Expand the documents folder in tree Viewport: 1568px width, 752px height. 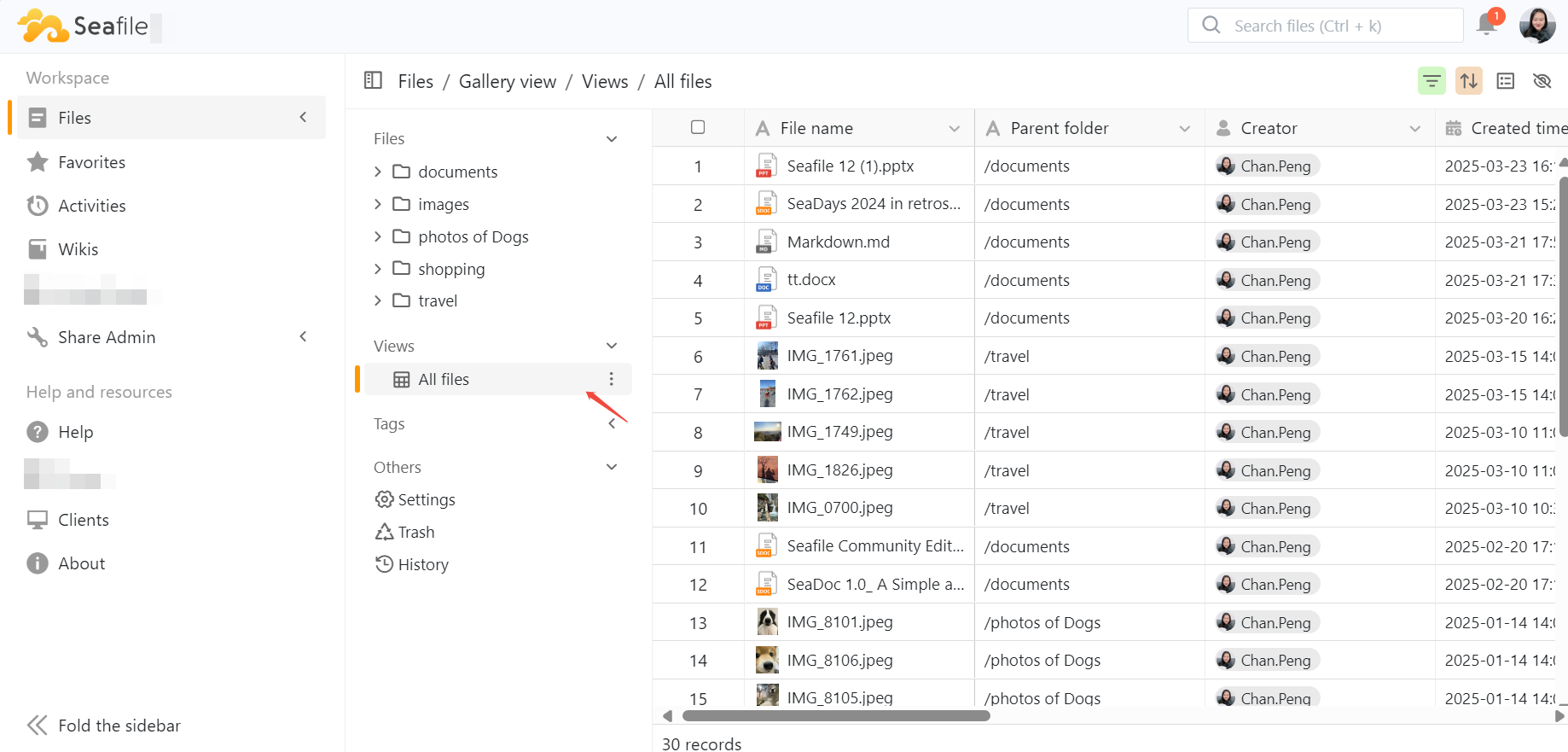[x=378, y=172]
